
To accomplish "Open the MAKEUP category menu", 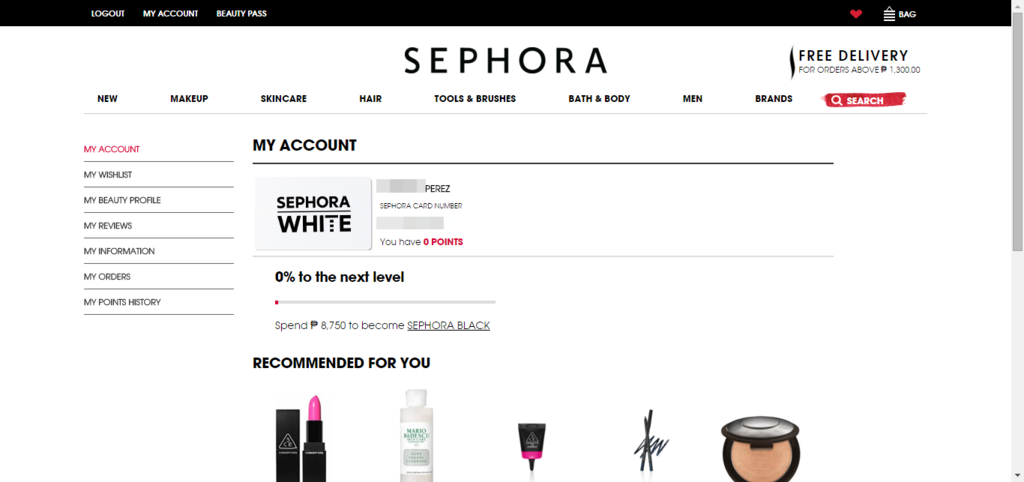I will pyautogui.click(x=189, y=99).
